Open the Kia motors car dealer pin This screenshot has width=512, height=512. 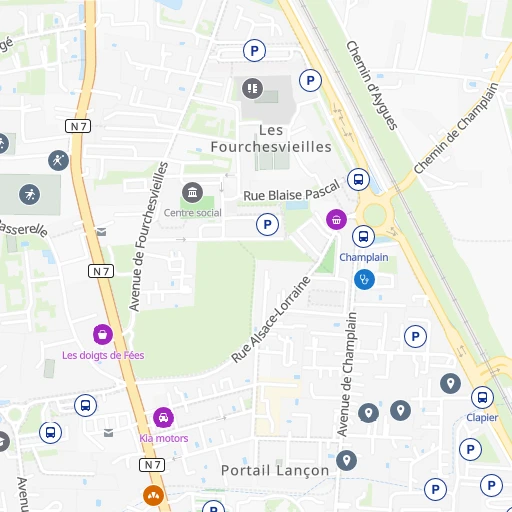point(163,417)
